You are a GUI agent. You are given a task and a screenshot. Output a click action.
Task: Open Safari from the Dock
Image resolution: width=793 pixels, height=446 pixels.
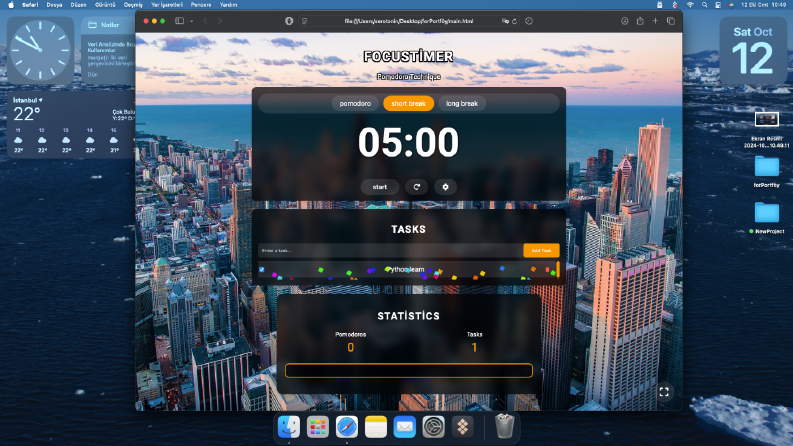346,427
